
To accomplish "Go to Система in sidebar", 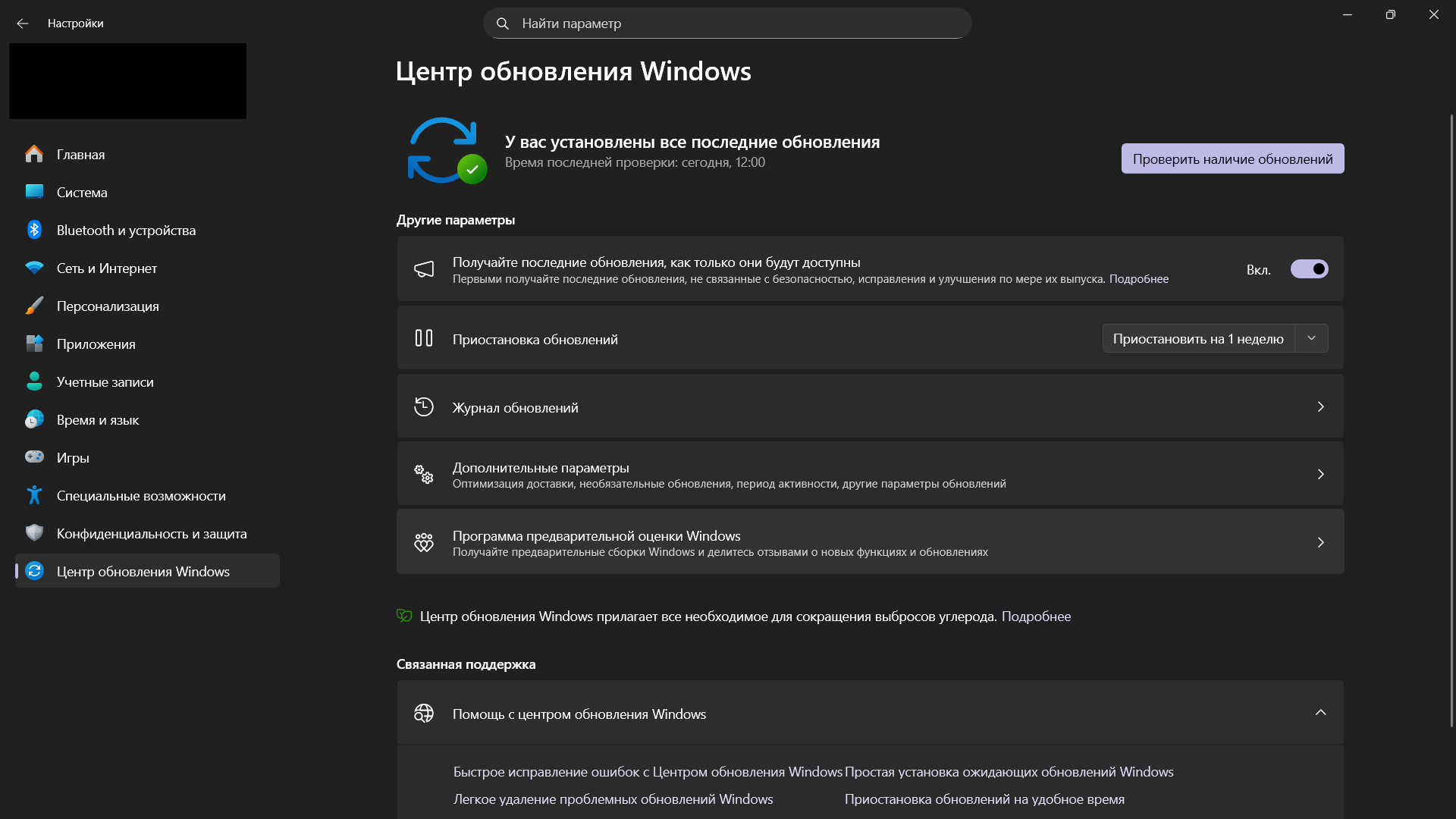I will tap(82, 193).
